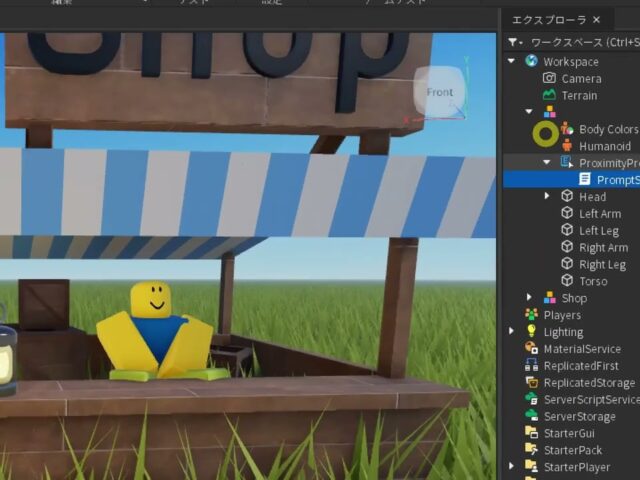Click the MaterialService icon
This screenshot has width=640, height=480.
(x=531, y=349)
